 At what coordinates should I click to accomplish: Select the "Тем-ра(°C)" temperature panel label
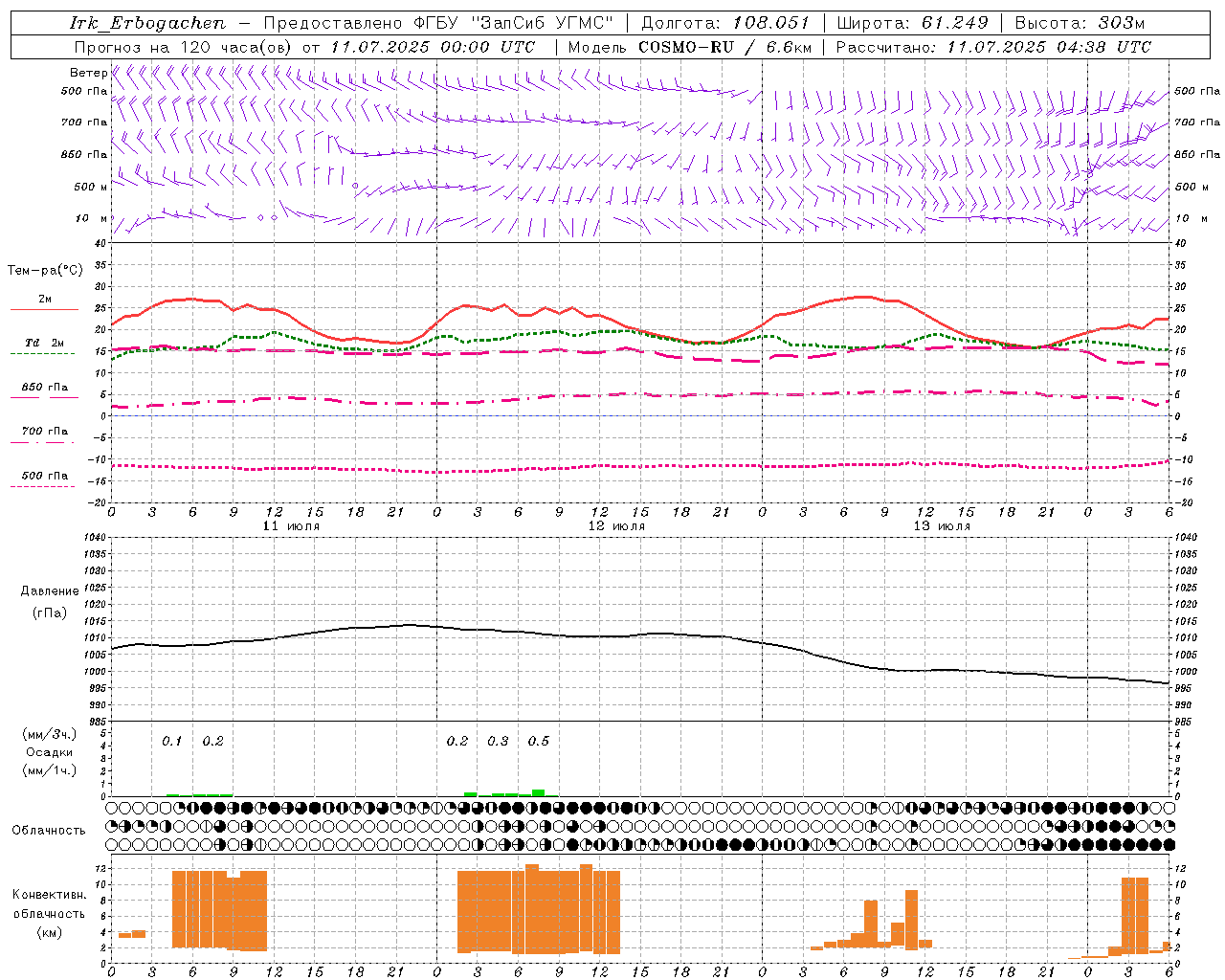(x=45, y=271)
